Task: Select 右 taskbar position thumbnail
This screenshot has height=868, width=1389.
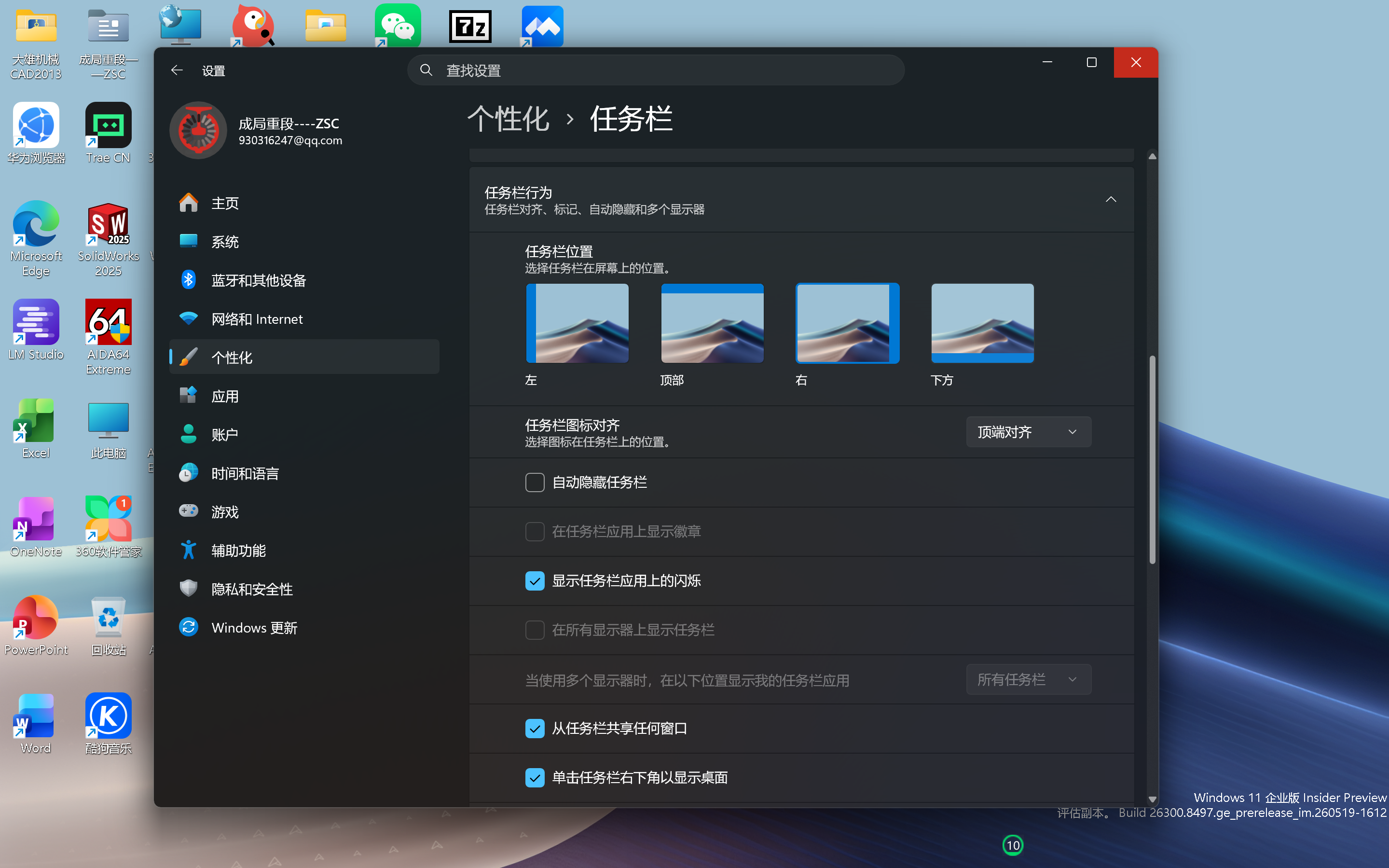Action: (847, 323)
